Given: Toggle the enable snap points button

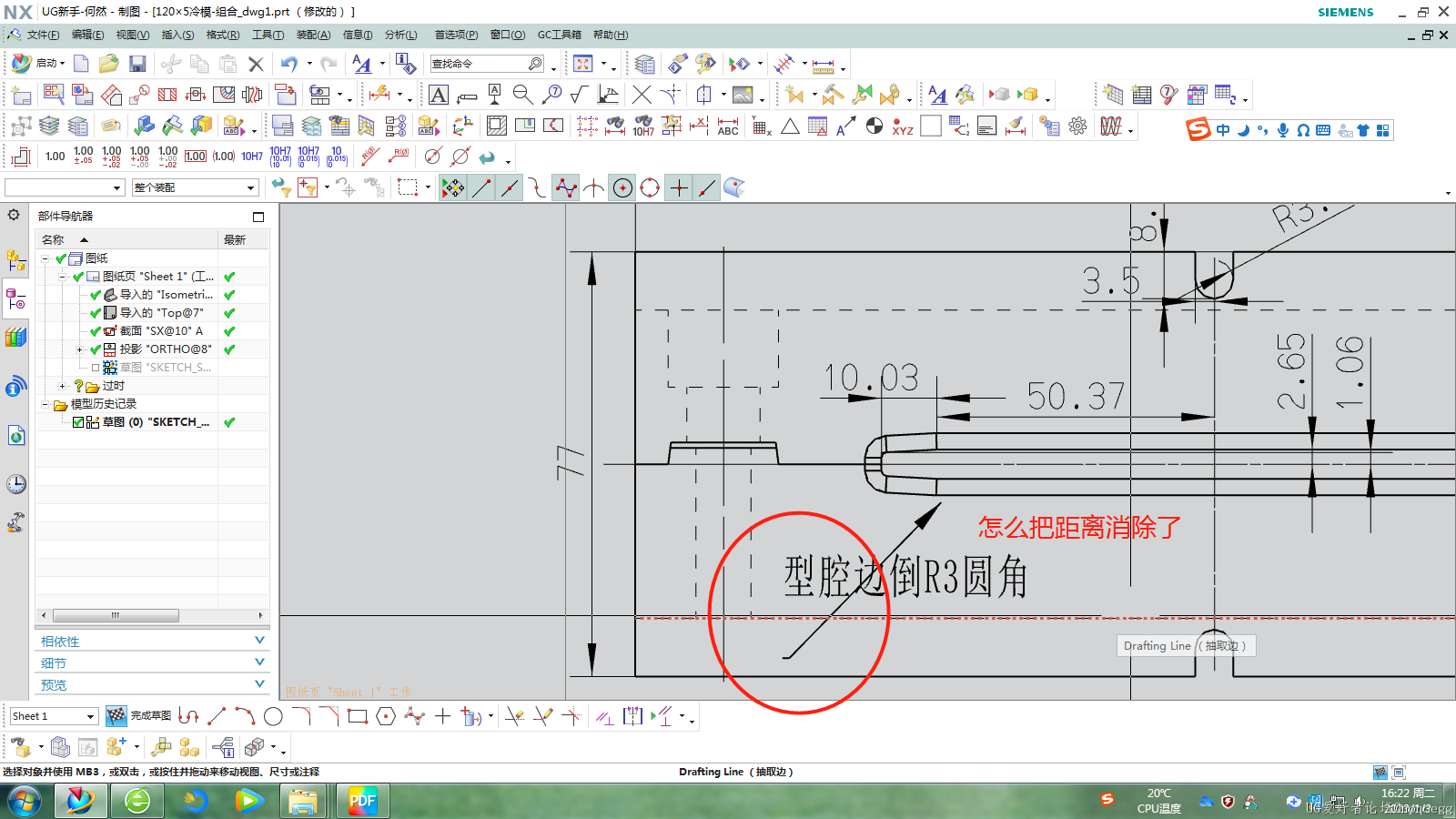Looking at the screenshot, I should [453, 187].
